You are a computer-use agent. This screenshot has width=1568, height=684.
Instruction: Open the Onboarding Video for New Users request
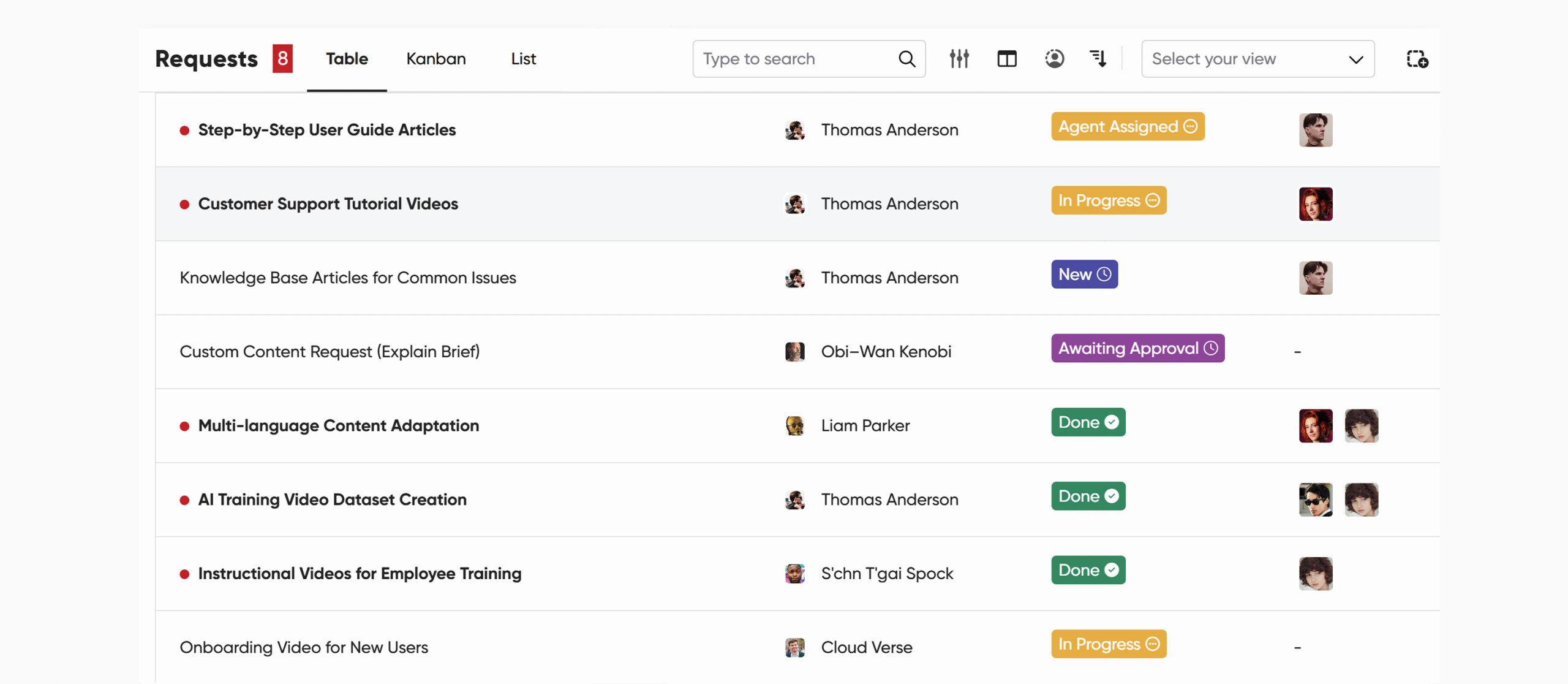pyautogui.click(x=304, y=648)
